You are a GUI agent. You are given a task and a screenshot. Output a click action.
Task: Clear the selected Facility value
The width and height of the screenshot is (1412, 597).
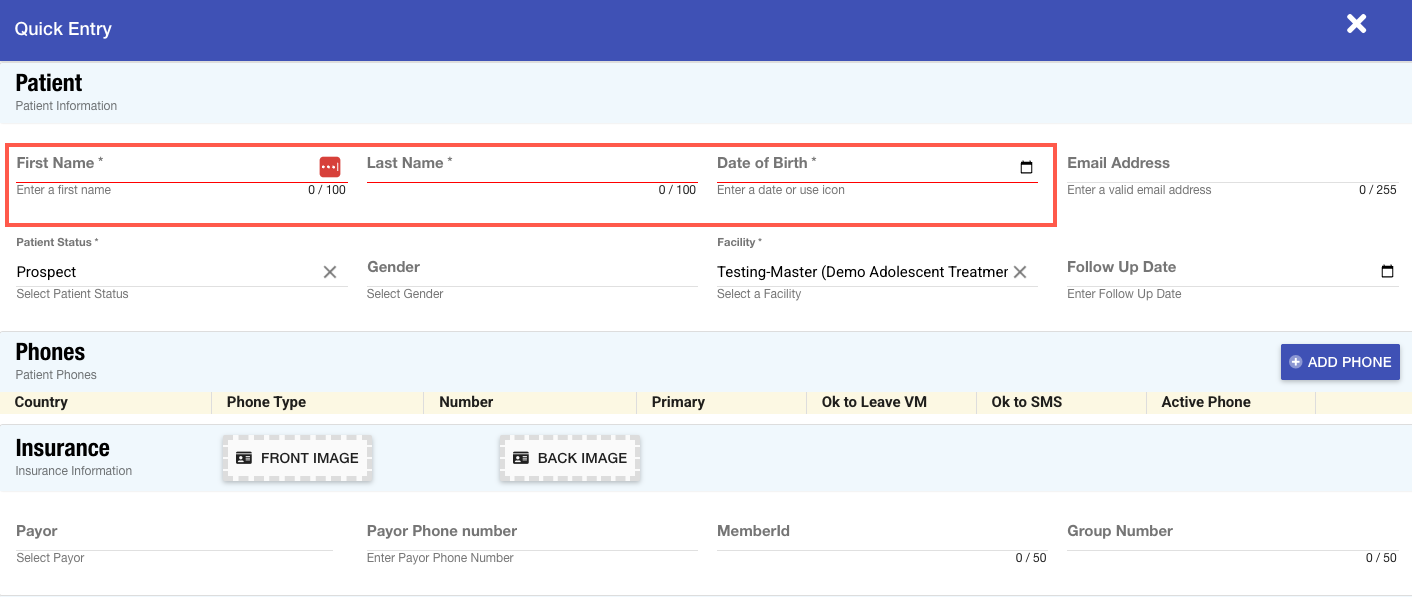(x=1020, y=272)
